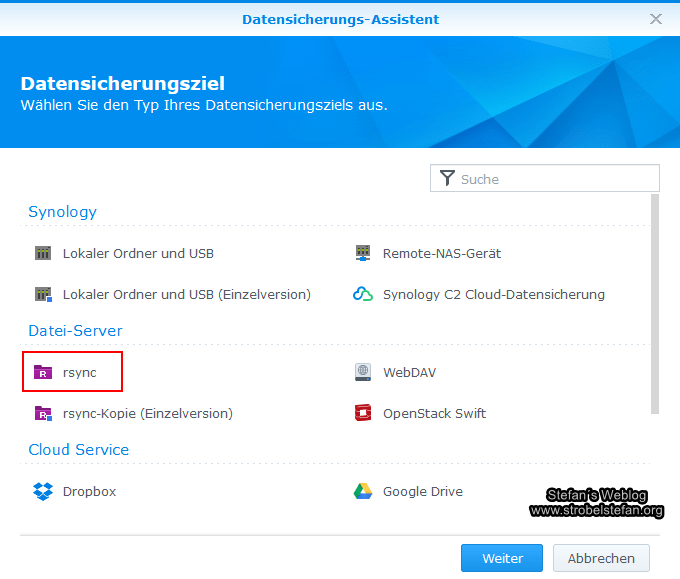This screenshot has width=680, height=579.
Task: Pick 'Synology C2 Cloud-Datensicherung' label
Action: point(494,294)
